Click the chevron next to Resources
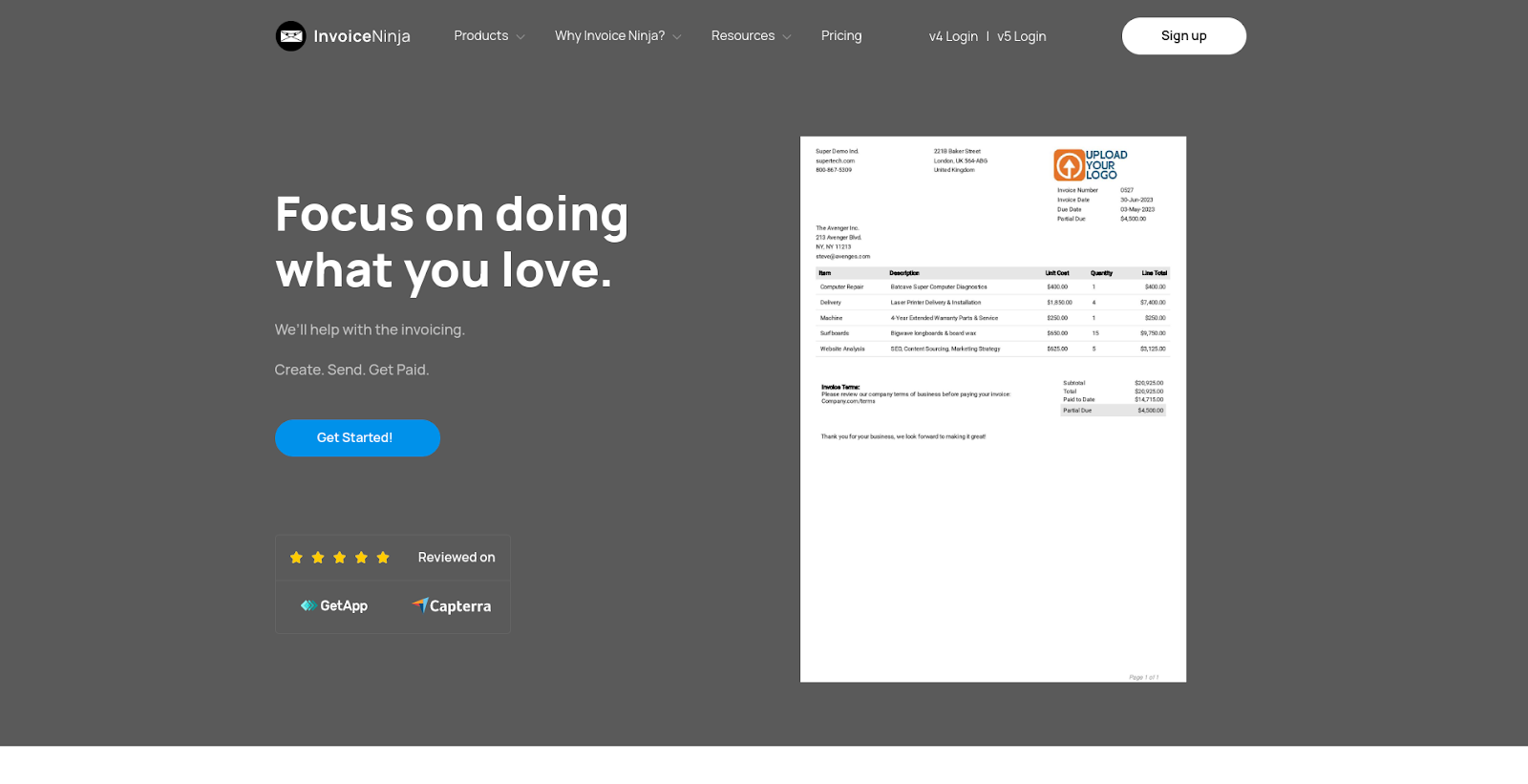 coord(787,37)
